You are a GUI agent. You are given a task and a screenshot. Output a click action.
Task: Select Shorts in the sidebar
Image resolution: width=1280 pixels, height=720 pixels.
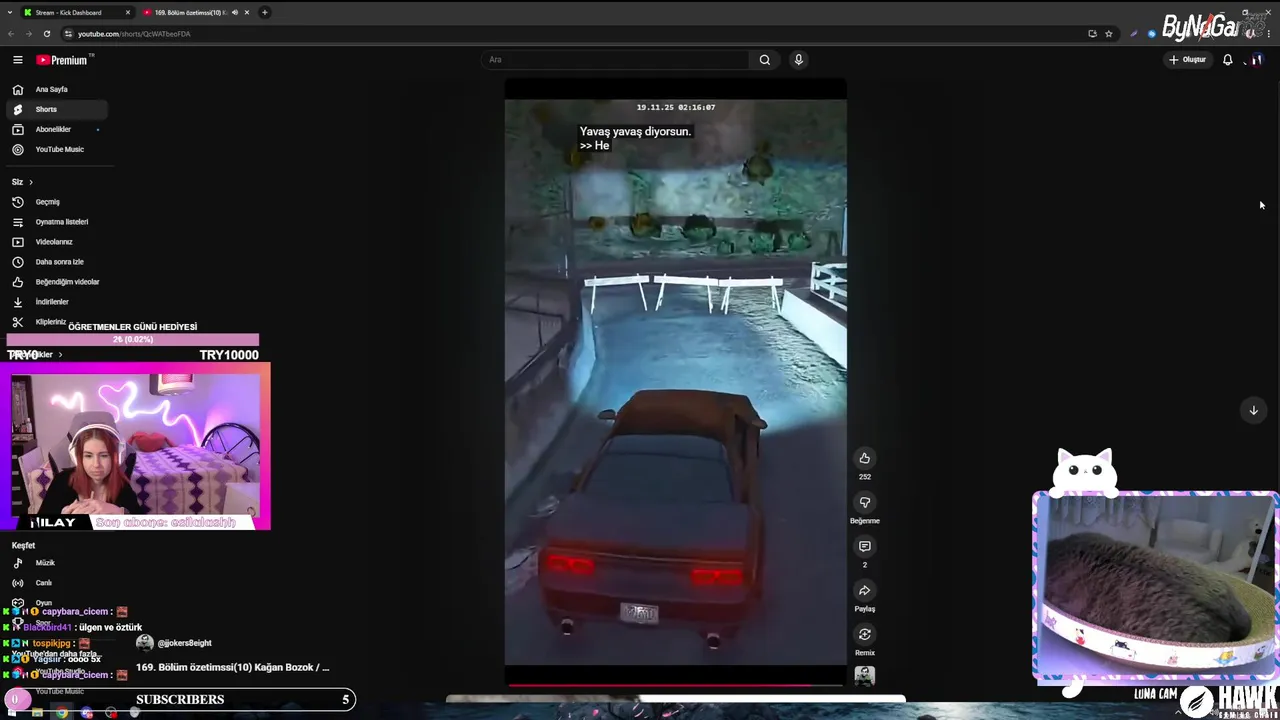[56, 109]
